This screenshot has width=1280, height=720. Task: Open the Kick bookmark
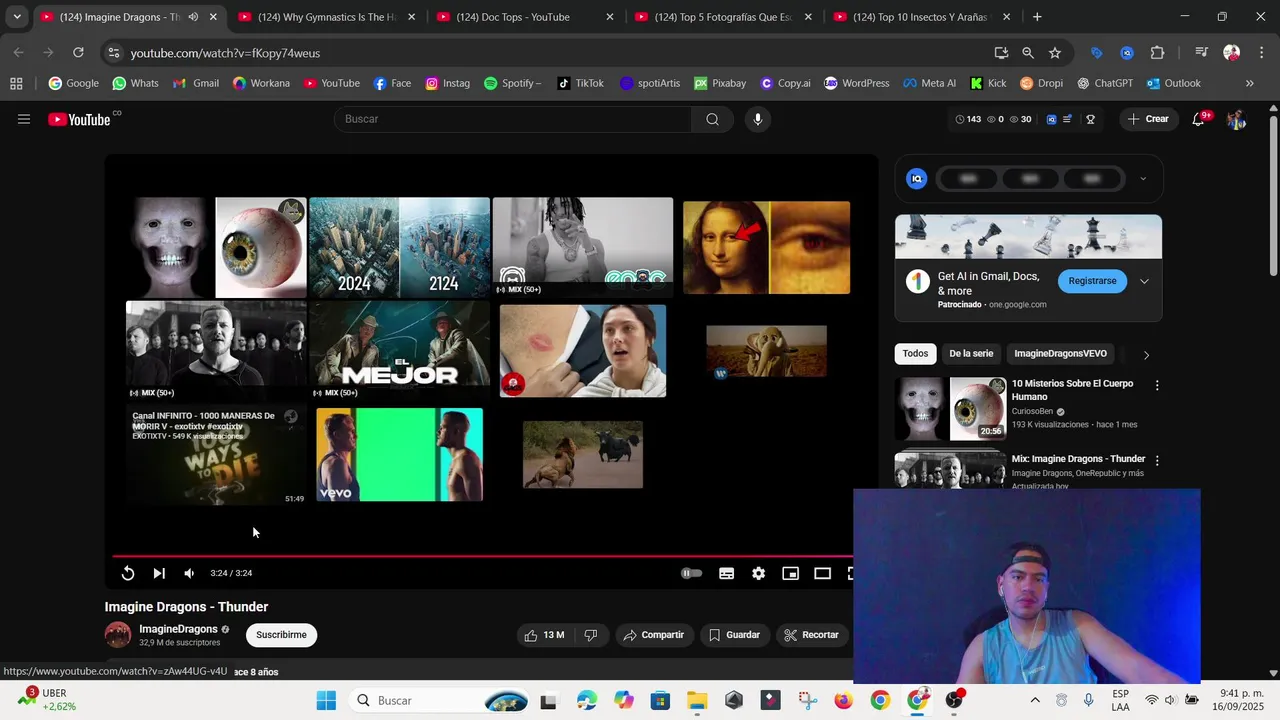[986, 84]
